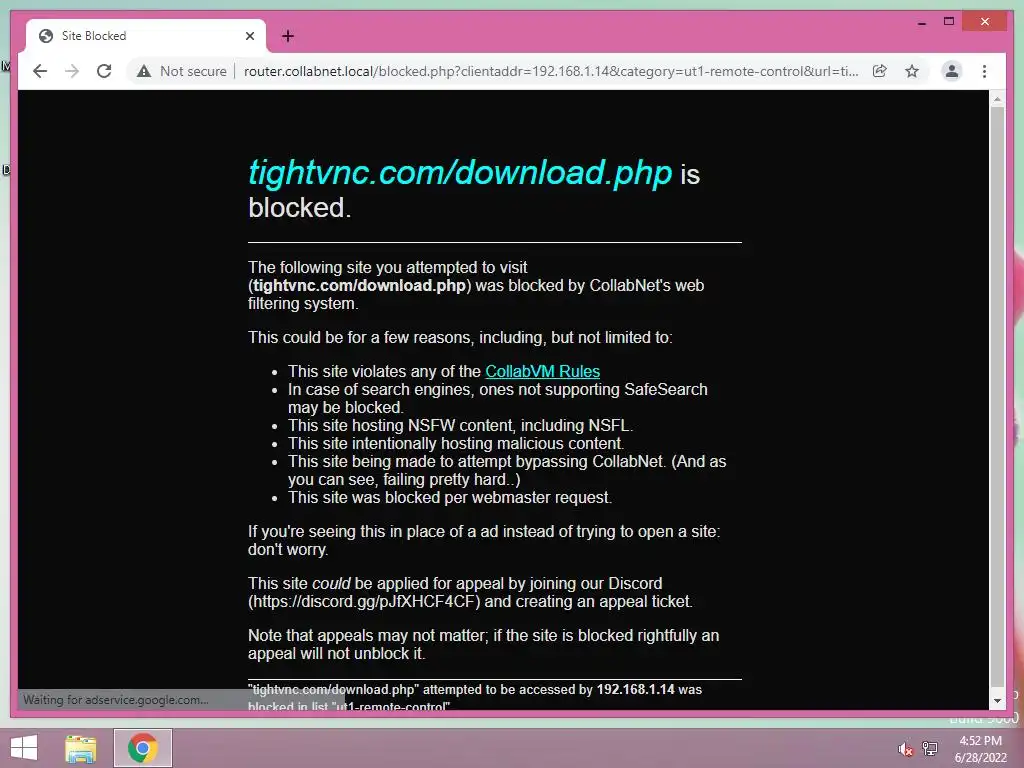The image size is (1024, 768).
Task: Open a new tab with plus button
Action: (x=288, y=36)
